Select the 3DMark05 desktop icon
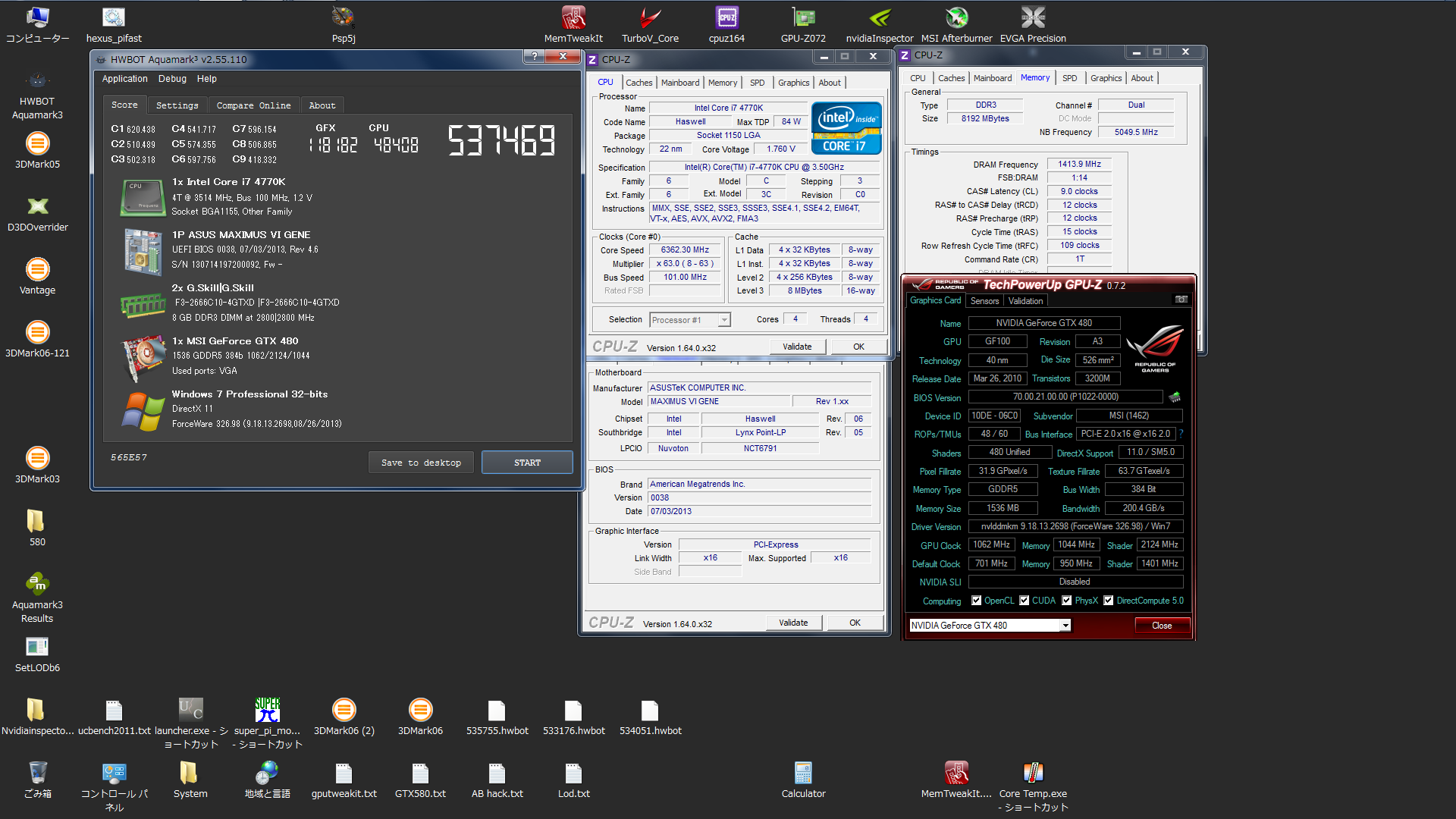The width and height of the screenshot is (1456, 819). [x=37, y=150]
